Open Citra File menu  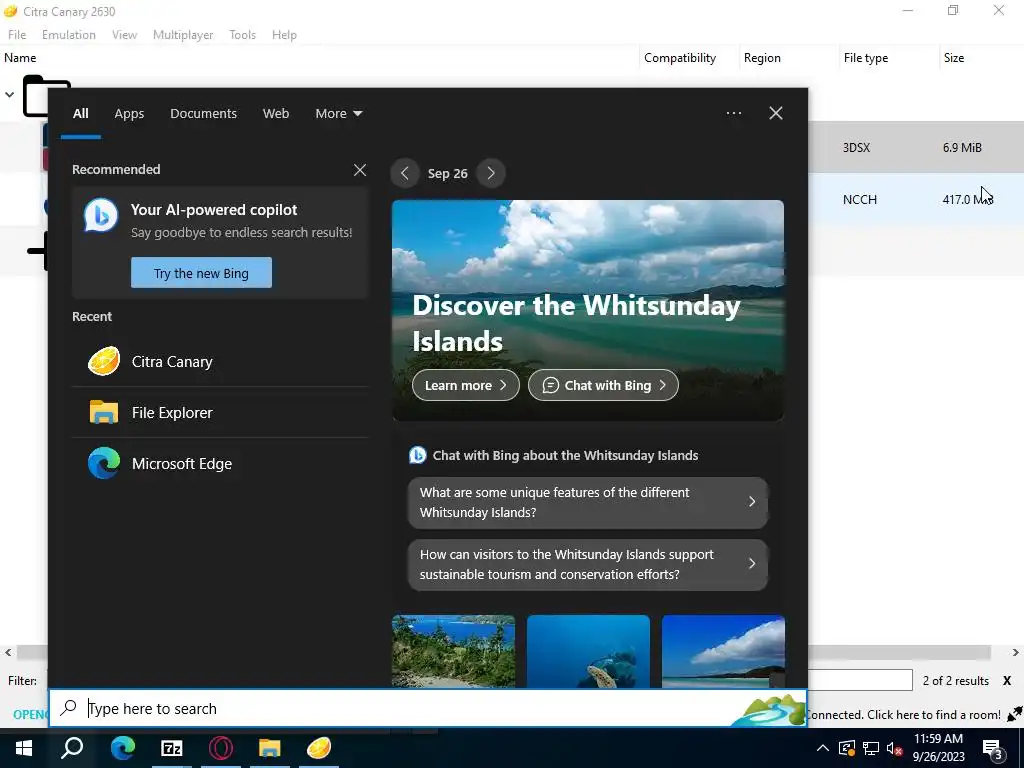[x=17, y=35]
